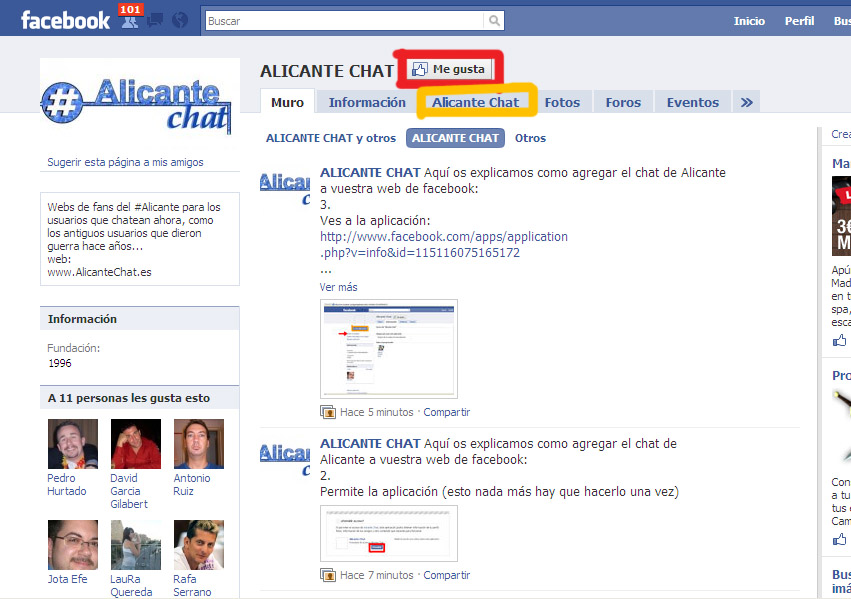
Task: Click the ALICANTE CHAT page title
Action: pos(327,71)
